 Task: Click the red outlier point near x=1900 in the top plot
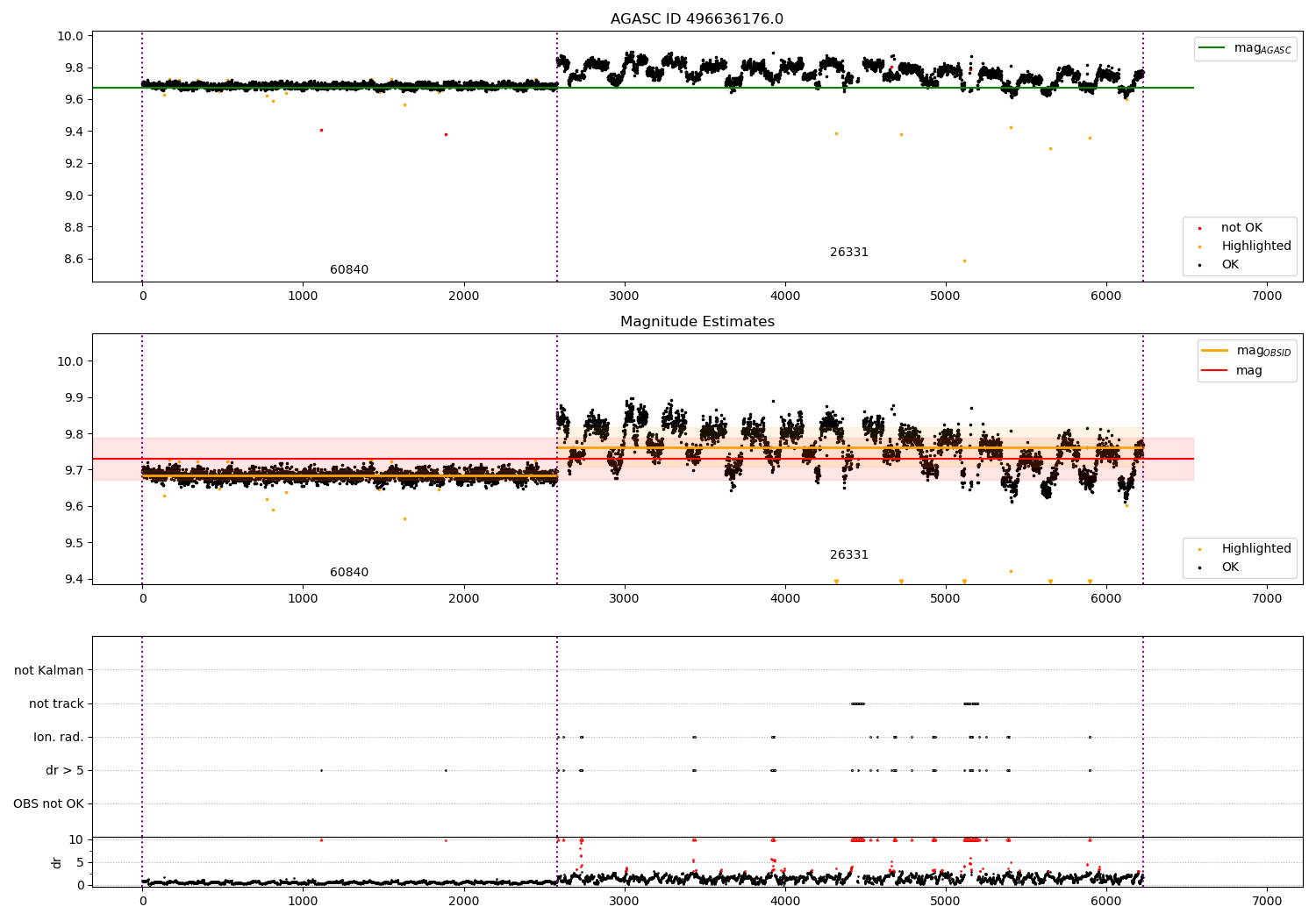point(446,134)
